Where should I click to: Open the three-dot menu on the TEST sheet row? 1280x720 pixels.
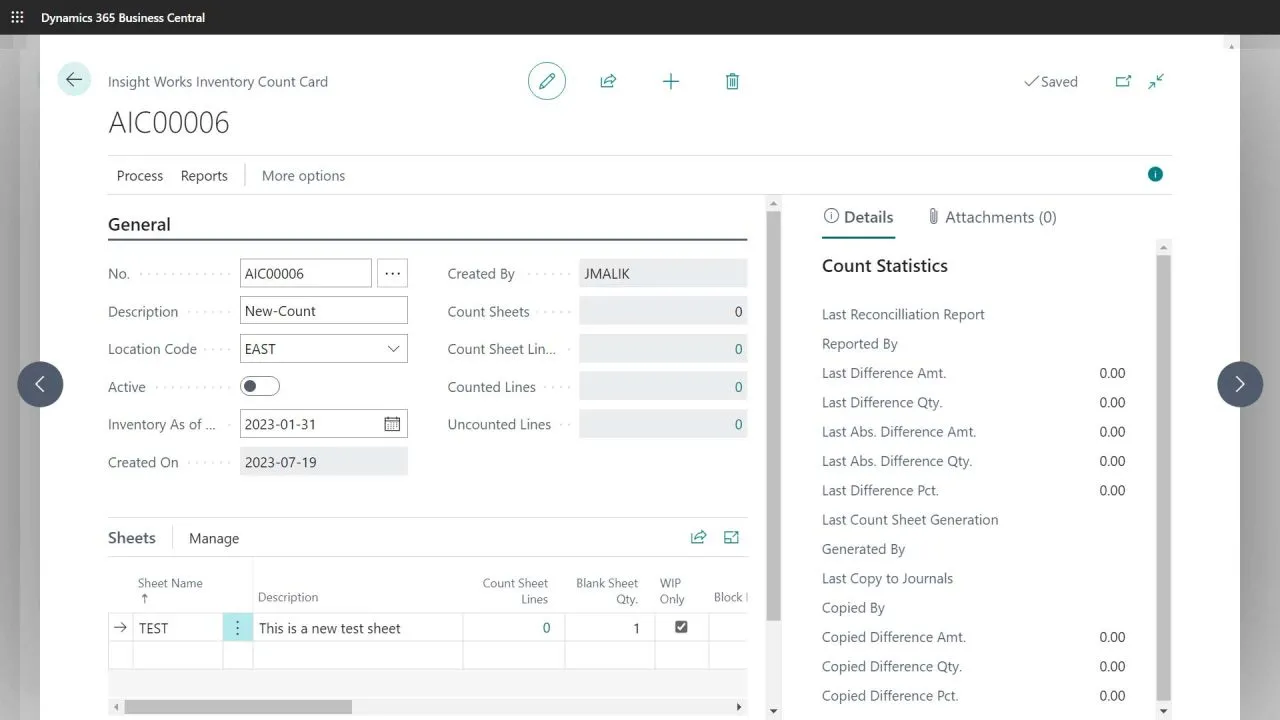pos(237,627)
